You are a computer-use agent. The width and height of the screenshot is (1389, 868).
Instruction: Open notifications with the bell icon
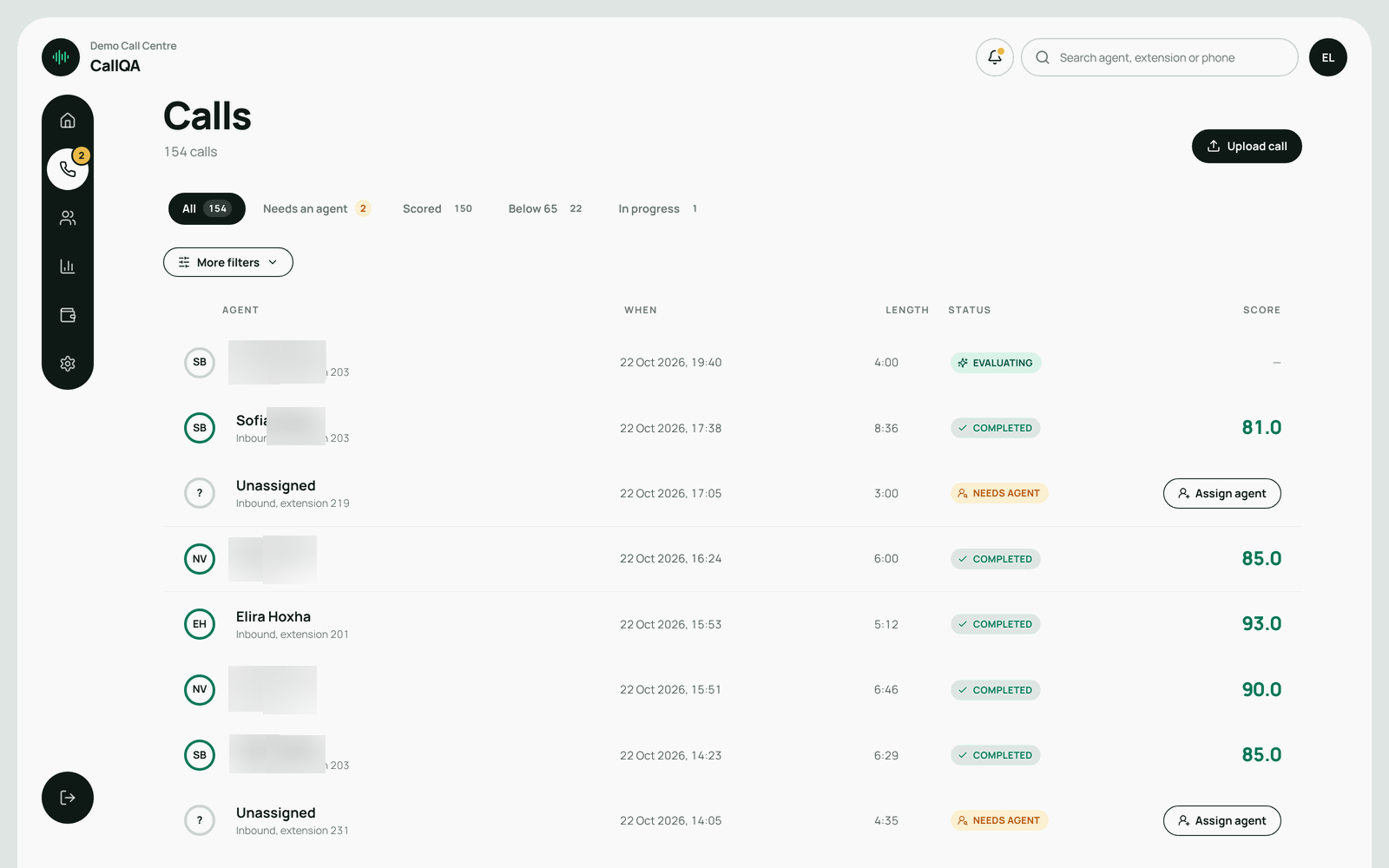click(995, 57)
